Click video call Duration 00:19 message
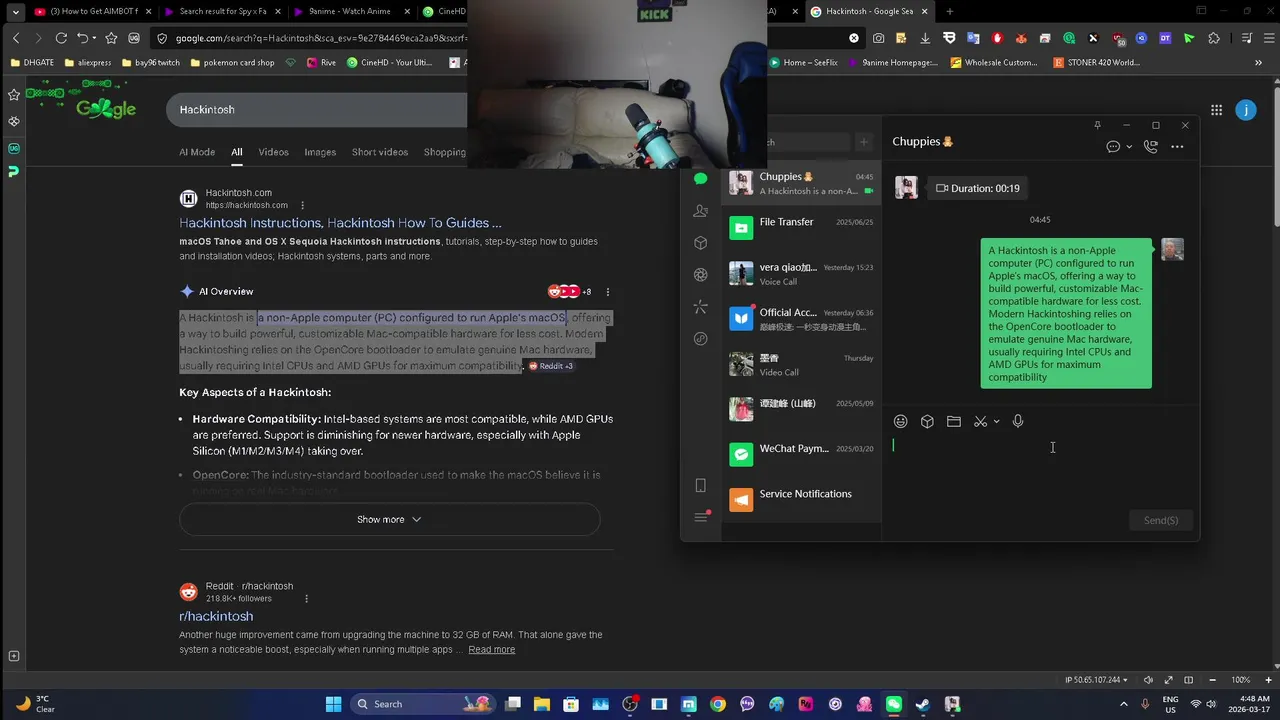The height and width of the screenshot is (720, 1280). coord(977,188)
